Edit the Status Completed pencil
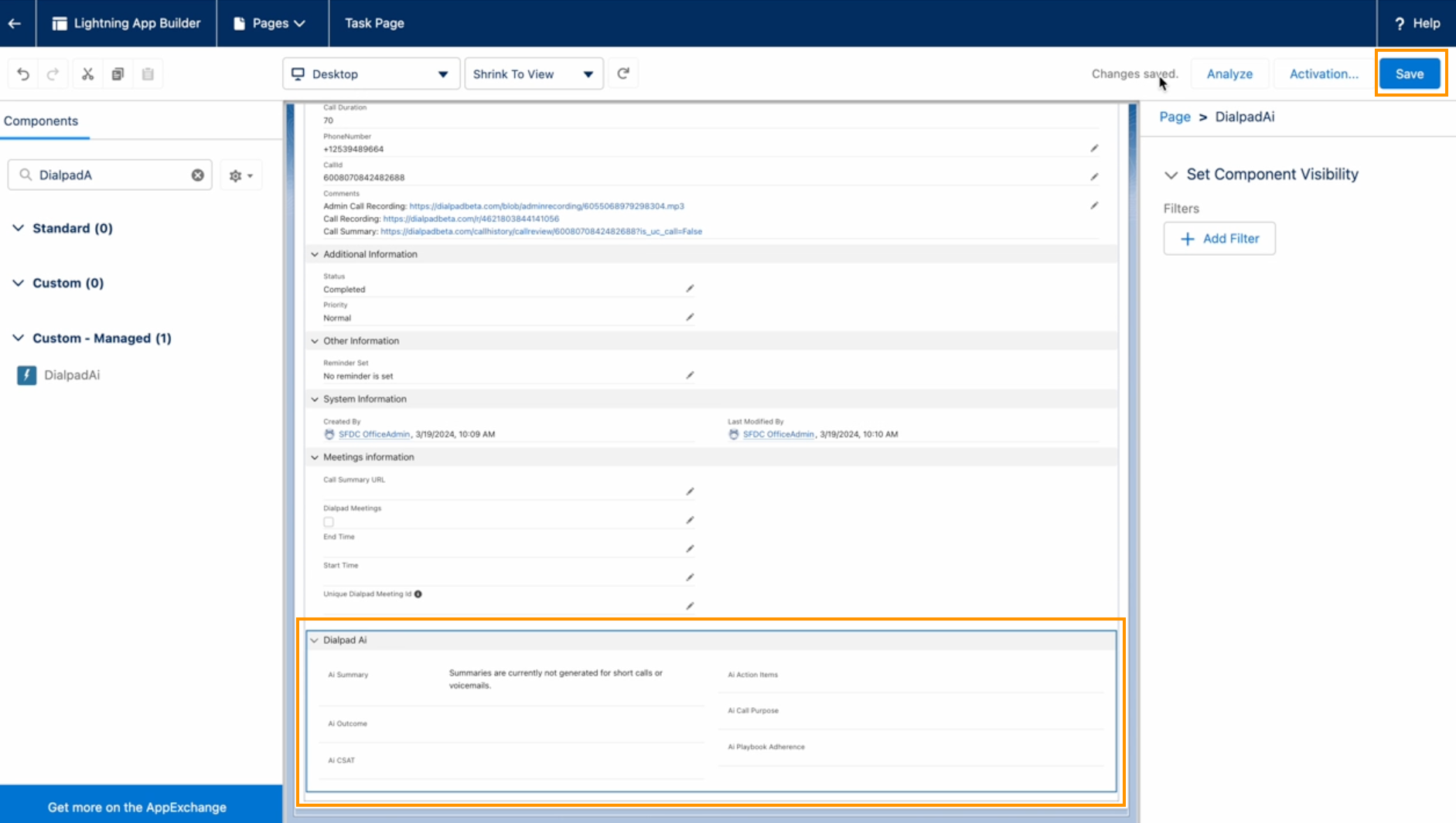Image resolution: width=1456 pixels, height=823 pixels. [690, 288]
